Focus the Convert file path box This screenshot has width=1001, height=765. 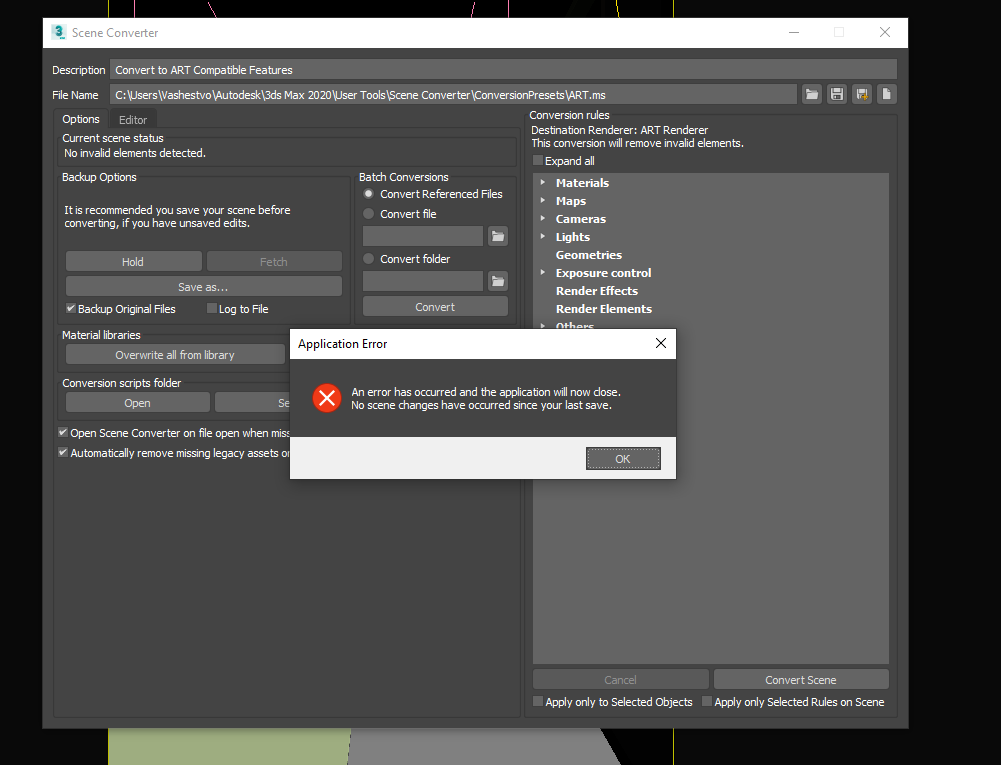click(x=423, y=236)
